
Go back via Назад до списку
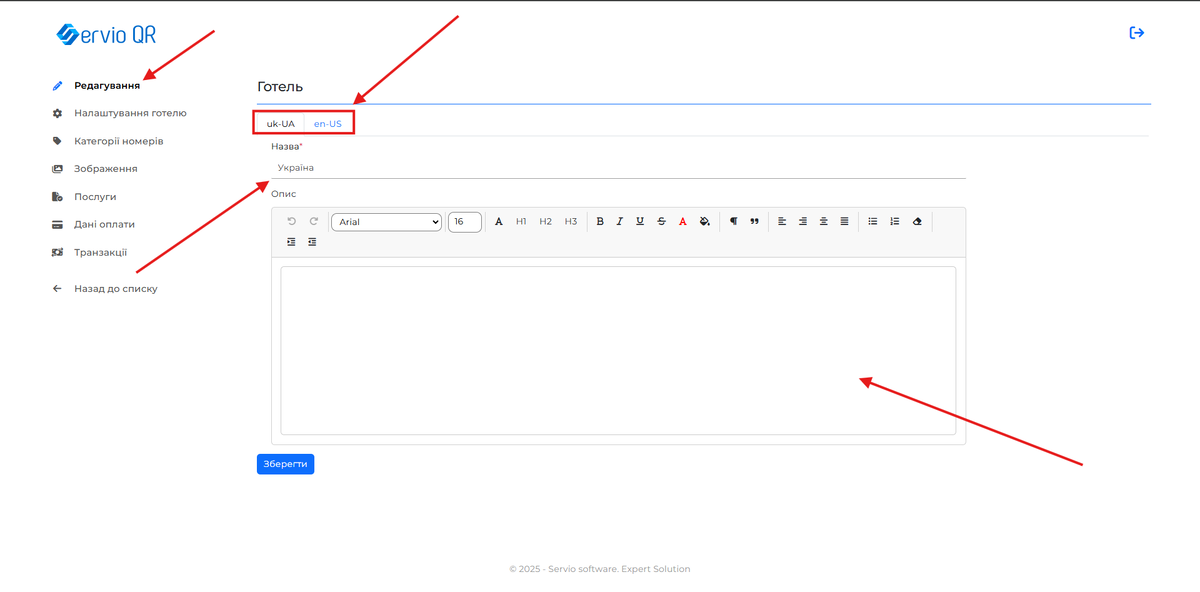point(115,289)
